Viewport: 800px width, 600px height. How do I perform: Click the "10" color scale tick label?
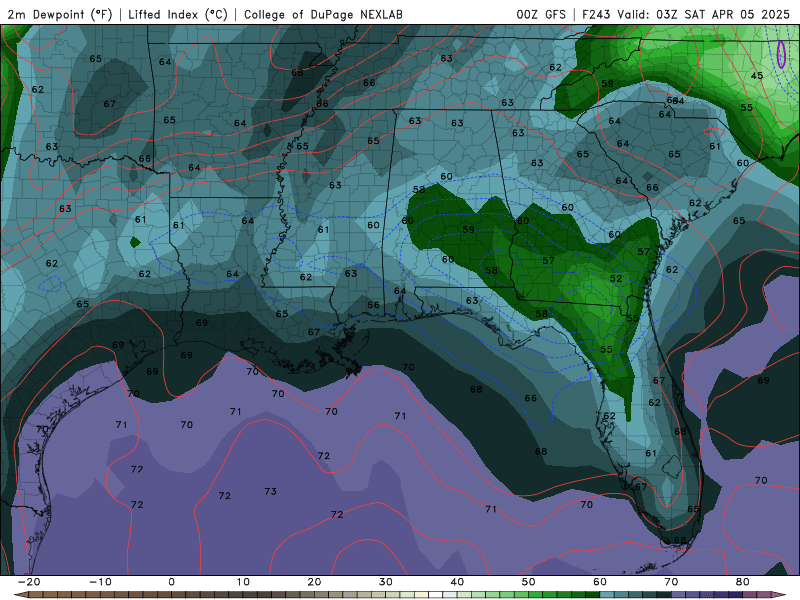coord(243,582)
